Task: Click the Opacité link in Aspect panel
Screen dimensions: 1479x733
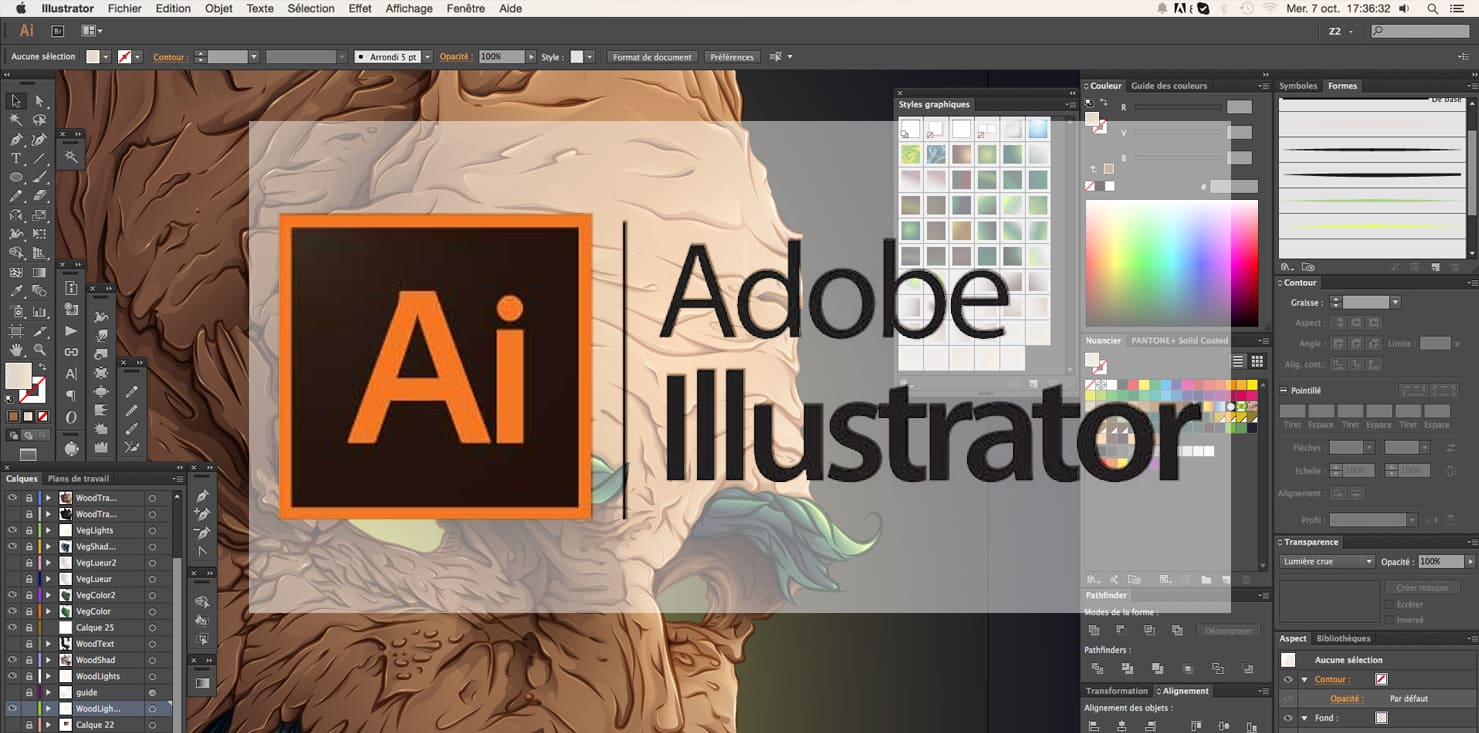Action: [1345, 699]
